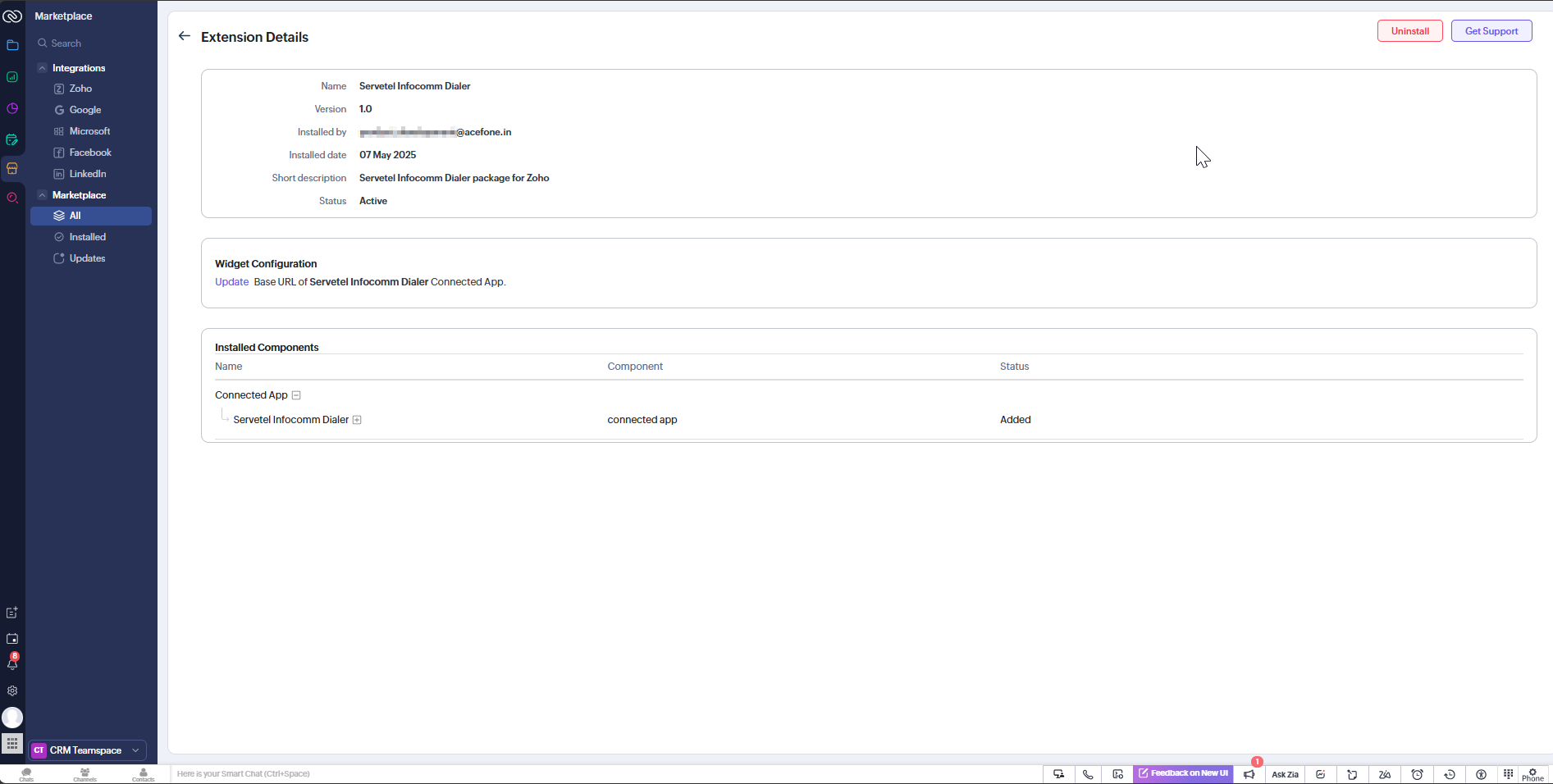Click the back arrow beside Extension Details

184,36
